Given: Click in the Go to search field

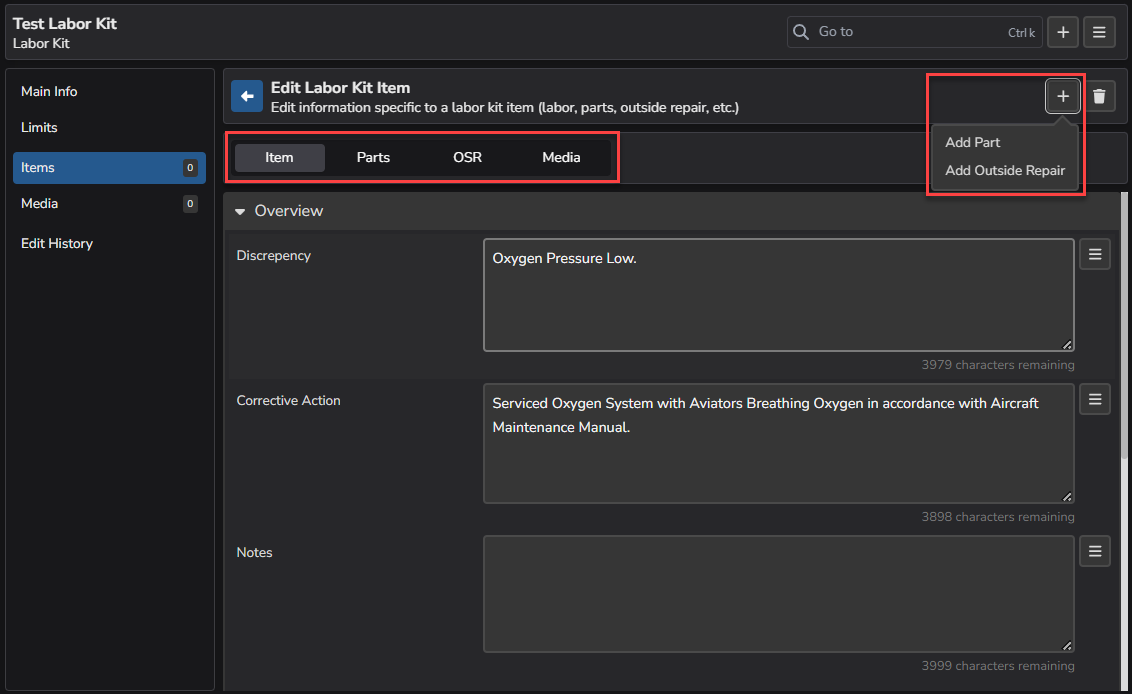Looking at the screenshot, I should coord(905,32).
